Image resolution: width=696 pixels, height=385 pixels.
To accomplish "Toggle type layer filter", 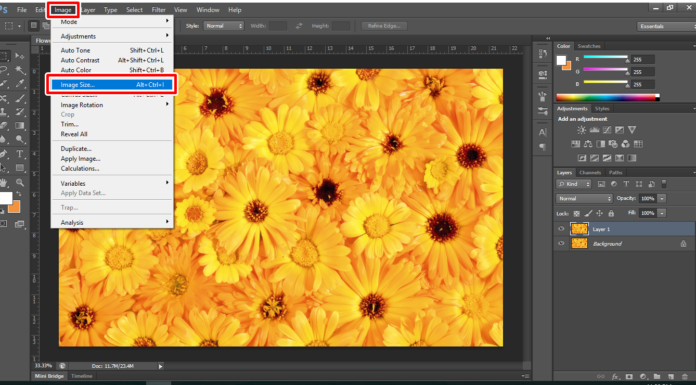I will click(626, 184).
